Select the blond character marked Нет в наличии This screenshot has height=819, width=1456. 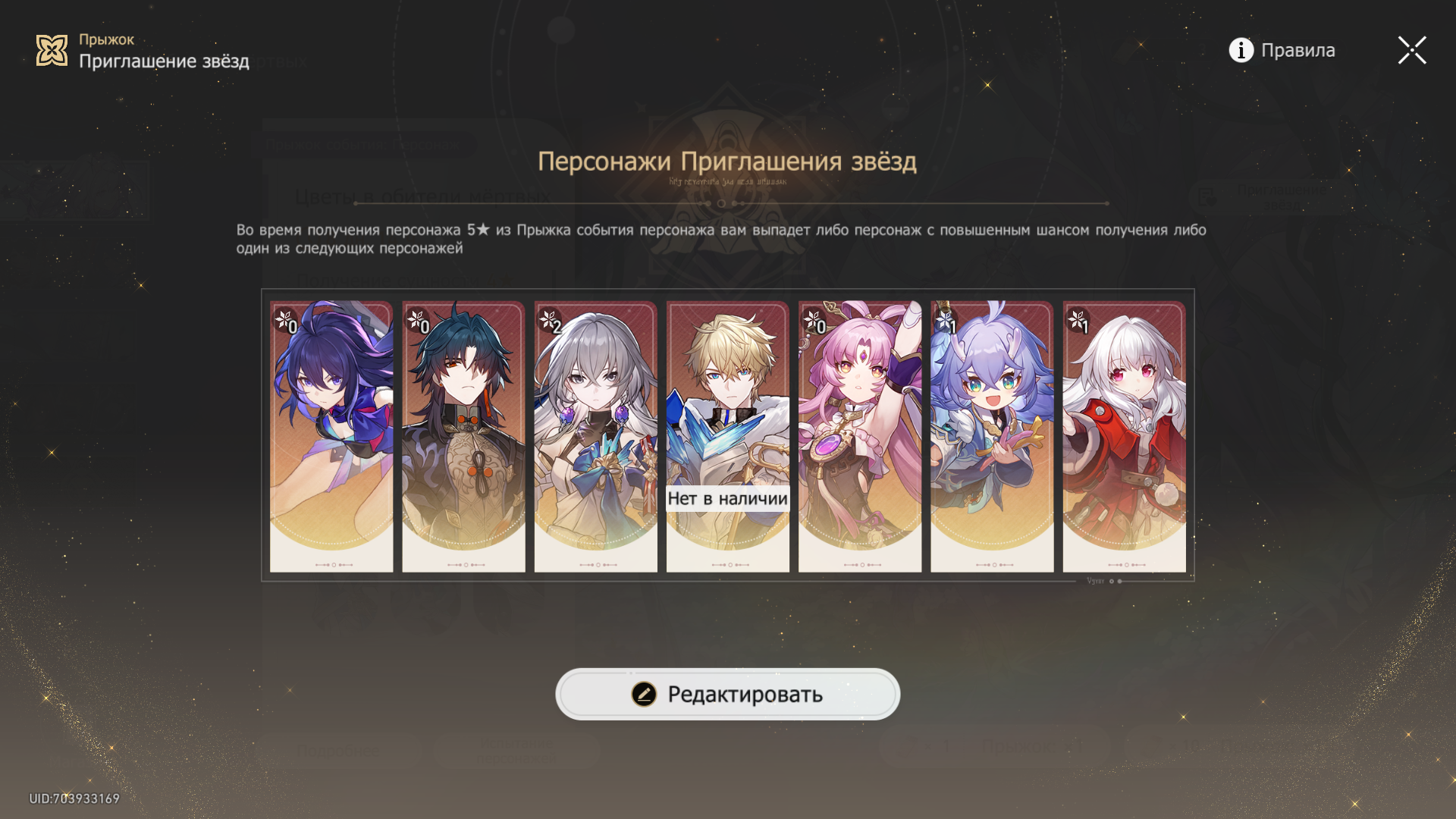[727, 436]
